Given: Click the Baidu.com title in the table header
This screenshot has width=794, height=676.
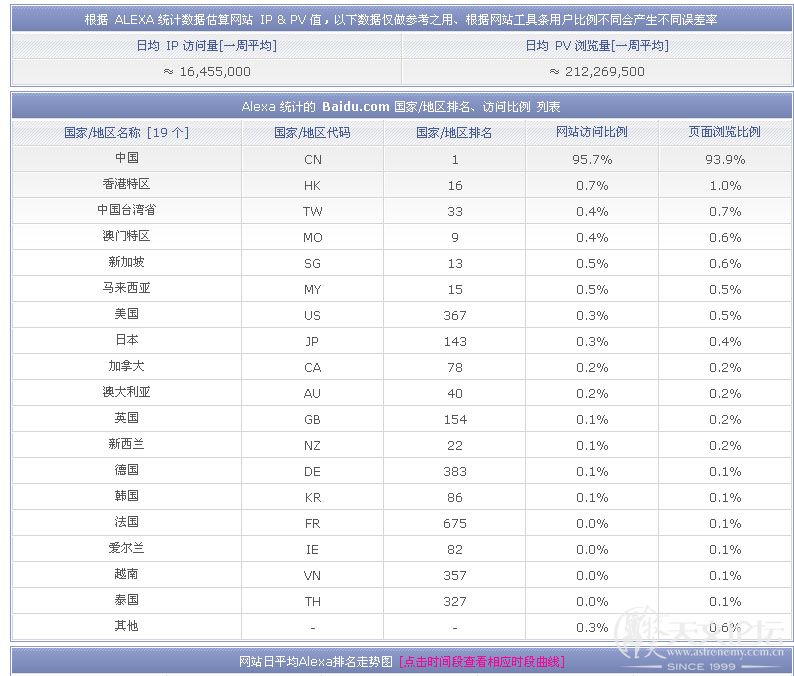Looking at the screenshot, I should coord(355,107).
